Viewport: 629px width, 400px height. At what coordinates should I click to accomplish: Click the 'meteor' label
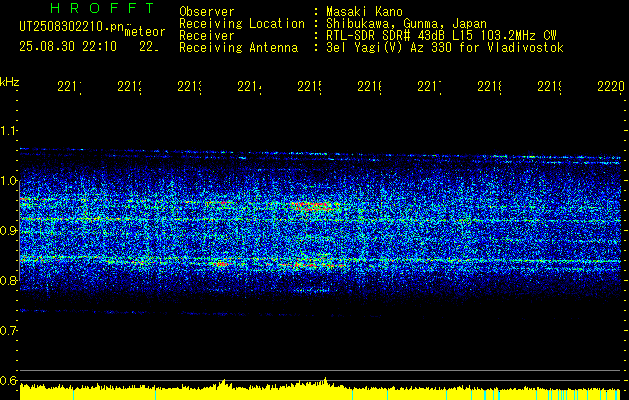point(145,32)
